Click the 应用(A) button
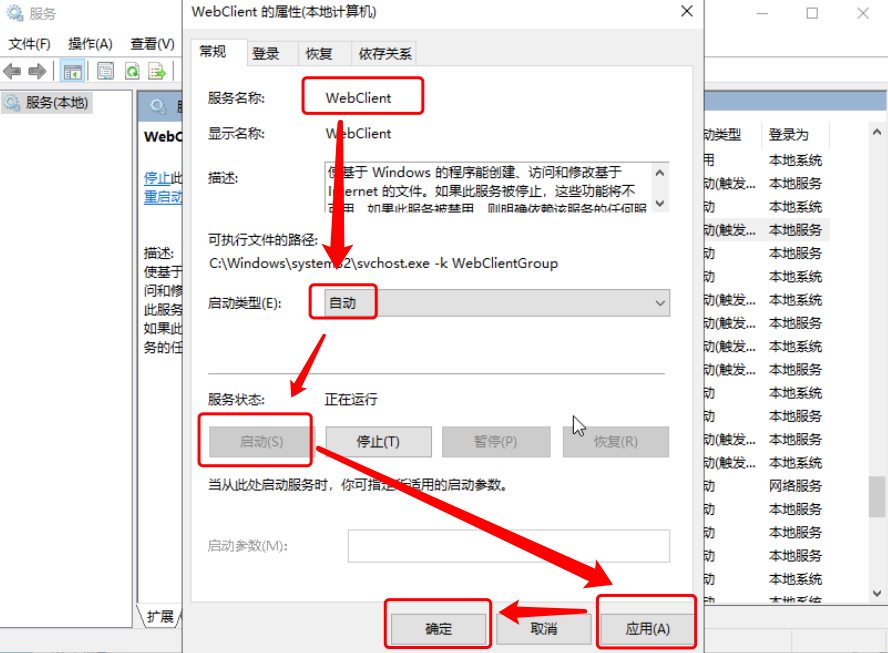 coord(647,629)
